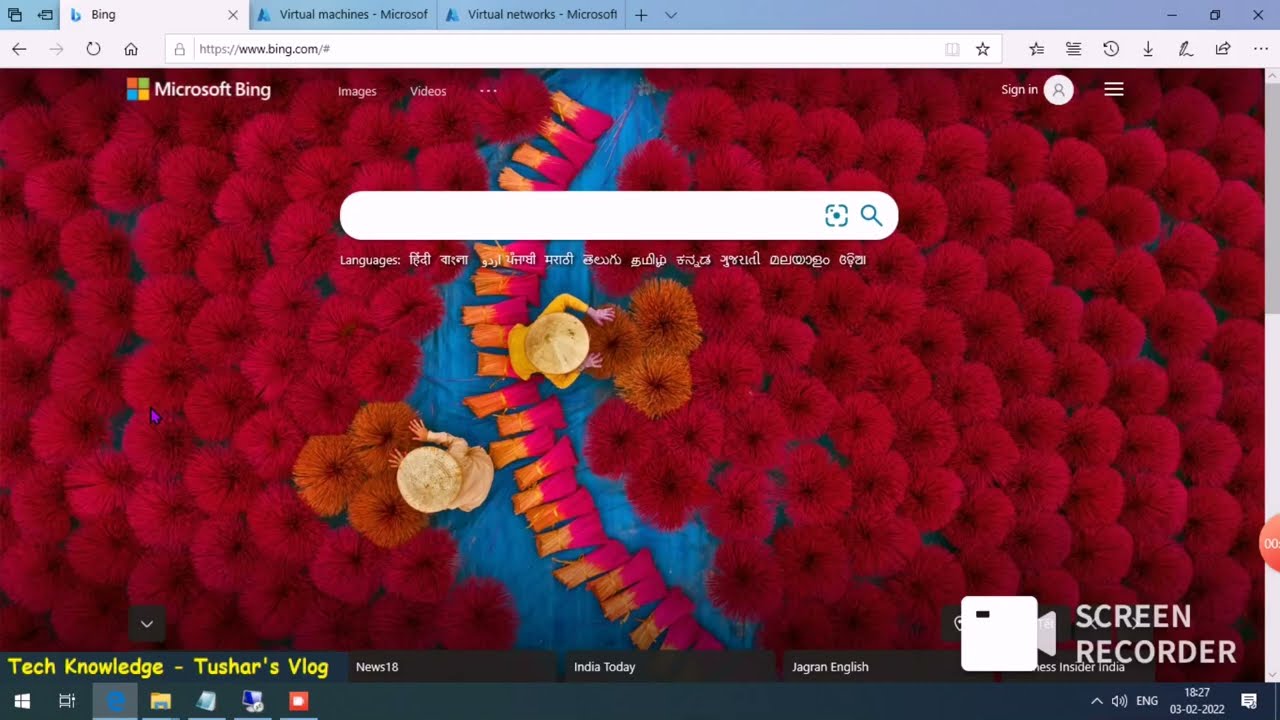This screenshot has width=1280, height=720.
Task: Switch Bing to Kannada language
Action: click(693, 260)
